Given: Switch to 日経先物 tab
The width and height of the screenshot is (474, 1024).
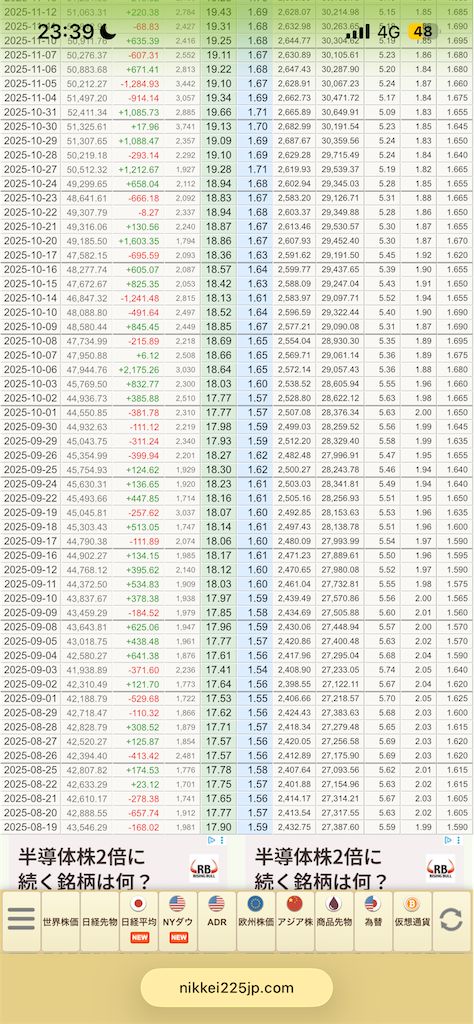Looking at the screenshot, I should pos(99,921).
